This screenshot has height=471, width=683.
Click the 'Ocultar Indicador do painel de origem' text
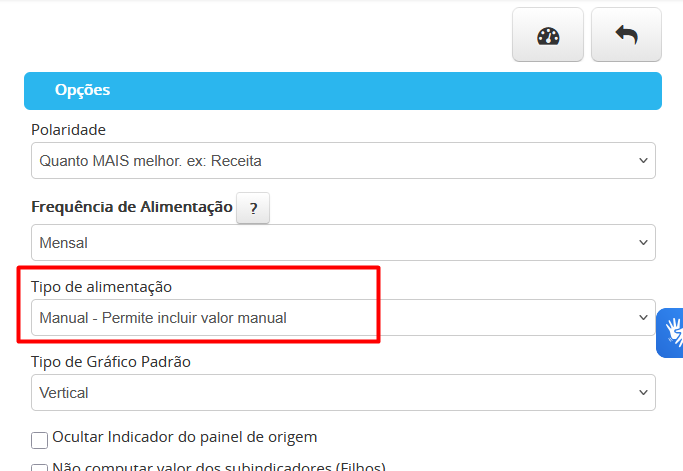185,437
